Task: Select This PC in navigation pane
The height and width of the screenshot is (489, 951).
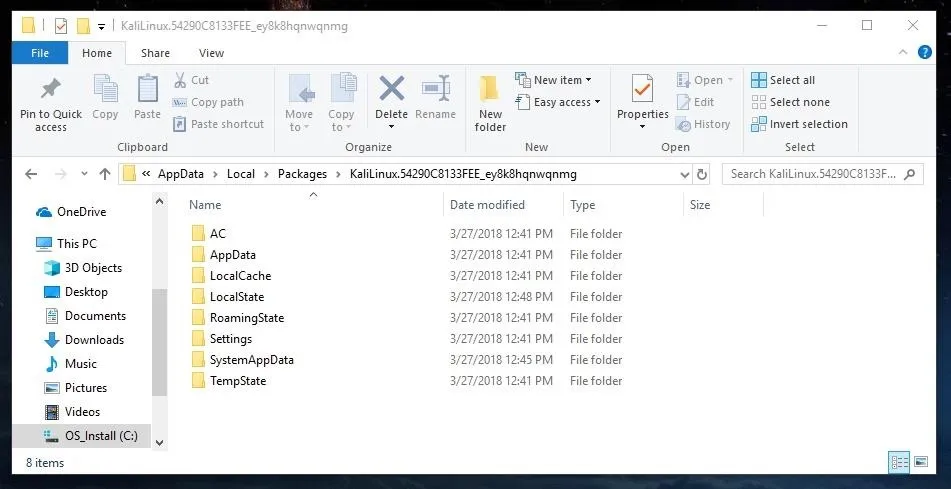Action: pos(66,243)
